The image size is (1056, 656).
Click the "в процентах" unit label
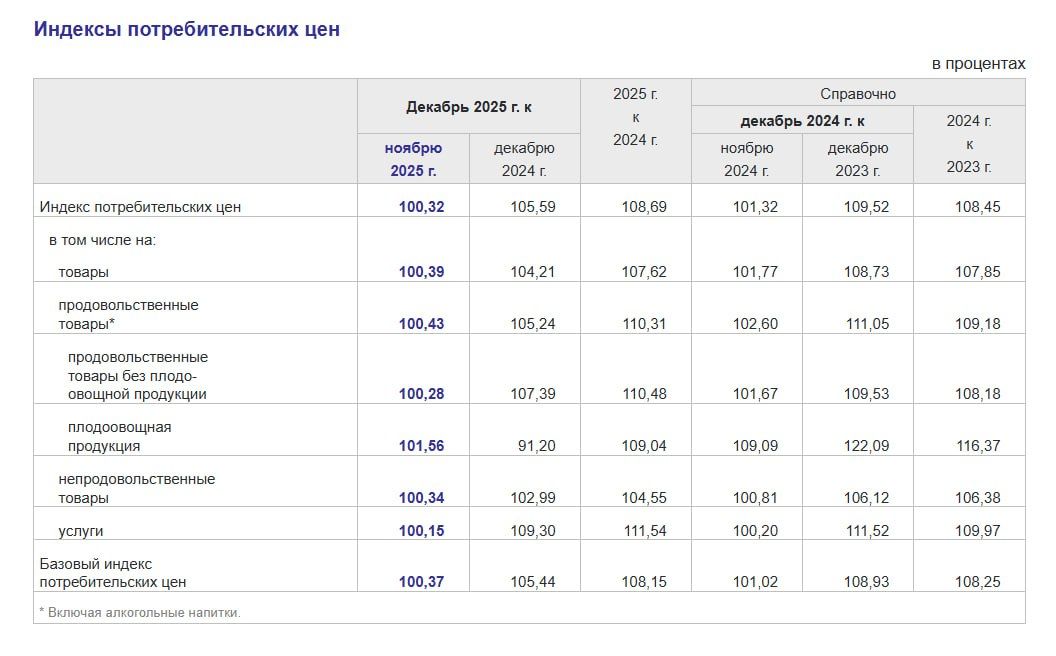coord(978,63)
